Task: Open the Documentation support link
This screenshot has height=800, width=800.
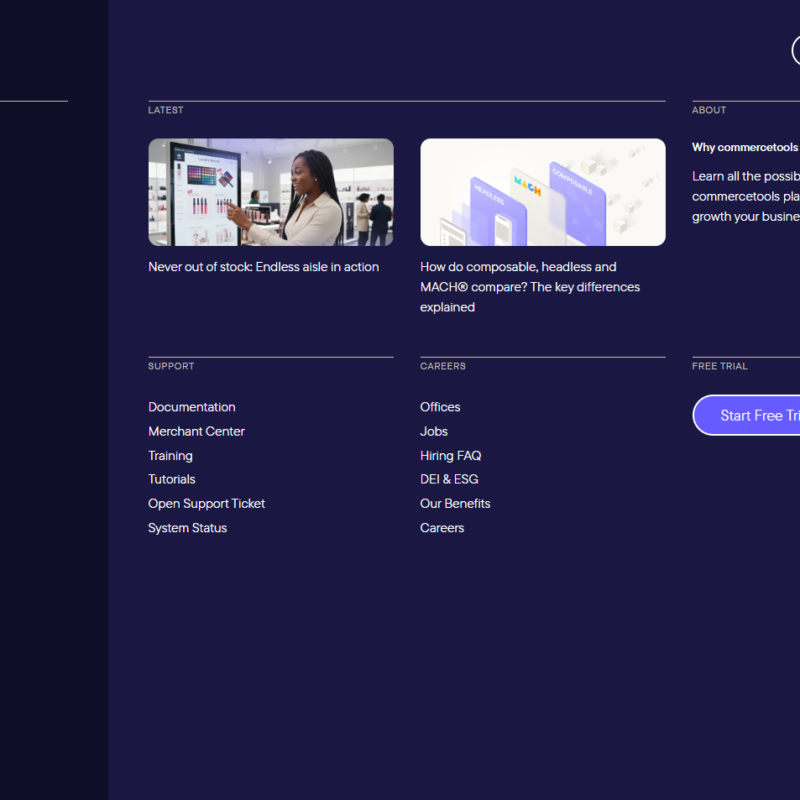Action: pos(192,407)
